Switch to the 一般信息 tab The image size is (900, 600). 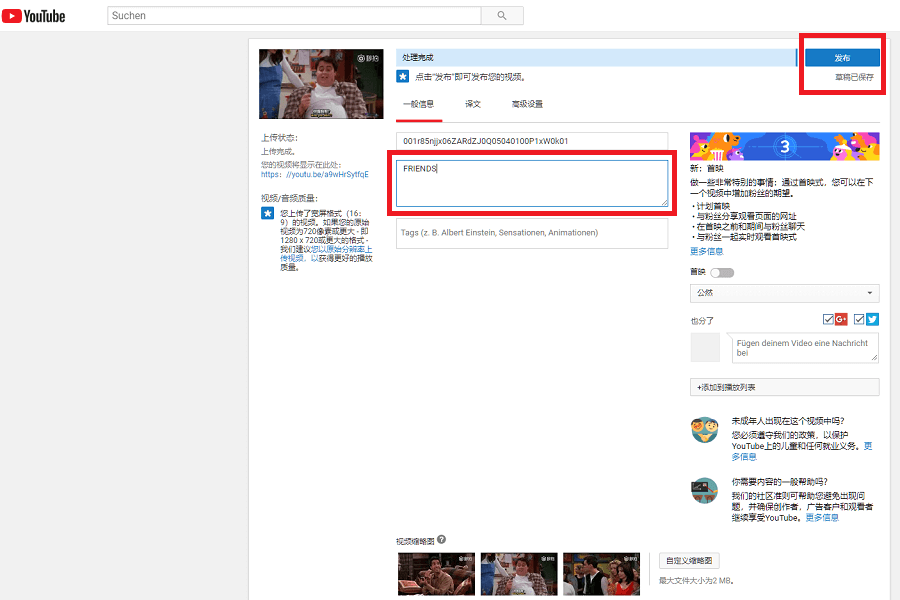pyautogui.click(x=418, y=104)
